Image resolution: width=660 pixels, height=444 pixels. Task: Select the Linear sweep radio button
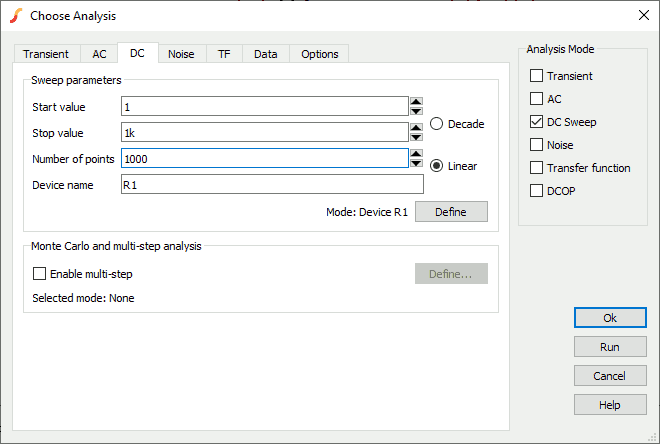pyautogui.click(x=437, y=166)
